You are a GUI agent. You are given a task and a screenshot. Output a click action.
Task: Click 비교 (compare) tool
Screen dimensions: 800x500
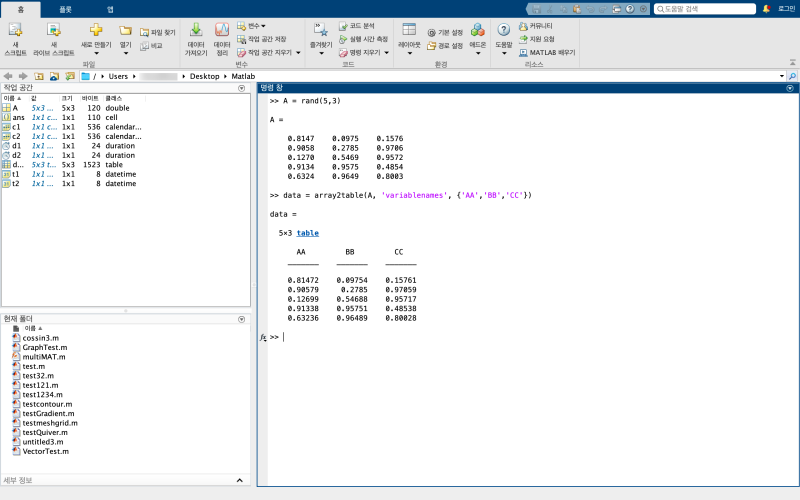tap(152, 46)
